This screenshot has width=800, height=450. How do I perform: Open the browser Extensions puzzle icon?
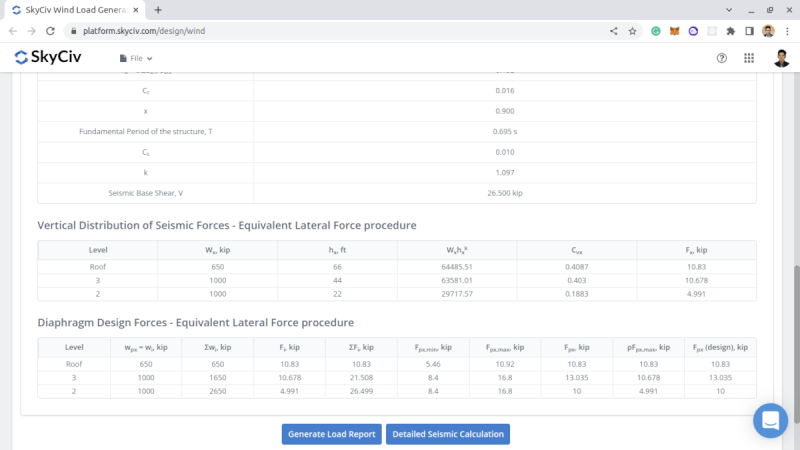pyautogui.click(x=730, y=31)
